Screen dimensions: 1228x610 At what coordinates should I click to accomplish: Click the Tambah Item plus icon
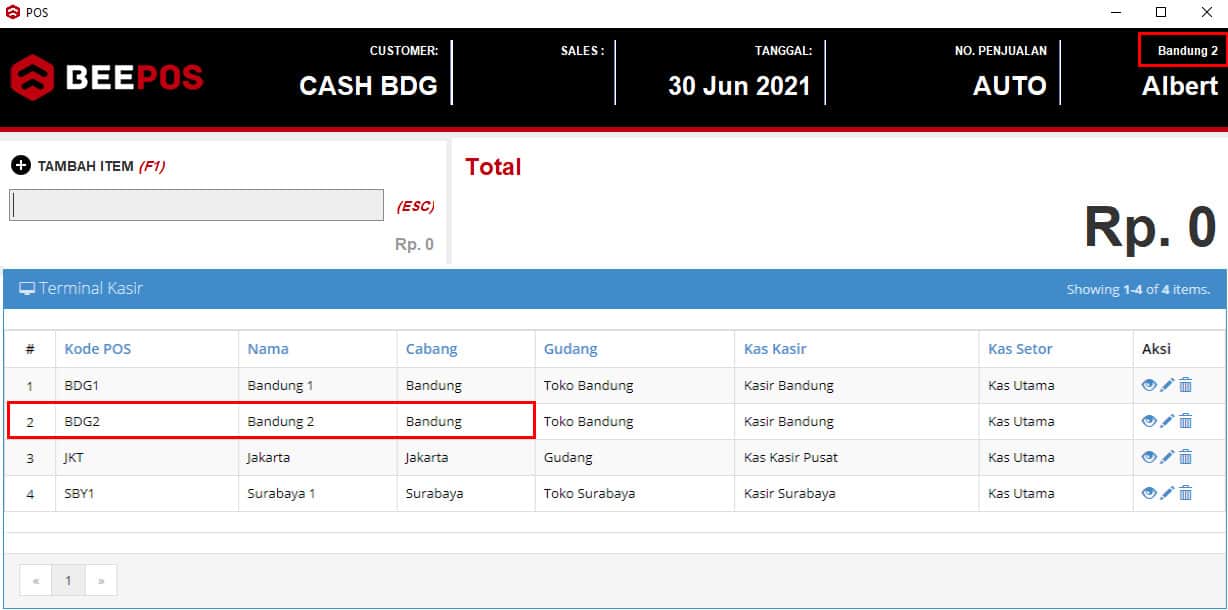point(20,165)
